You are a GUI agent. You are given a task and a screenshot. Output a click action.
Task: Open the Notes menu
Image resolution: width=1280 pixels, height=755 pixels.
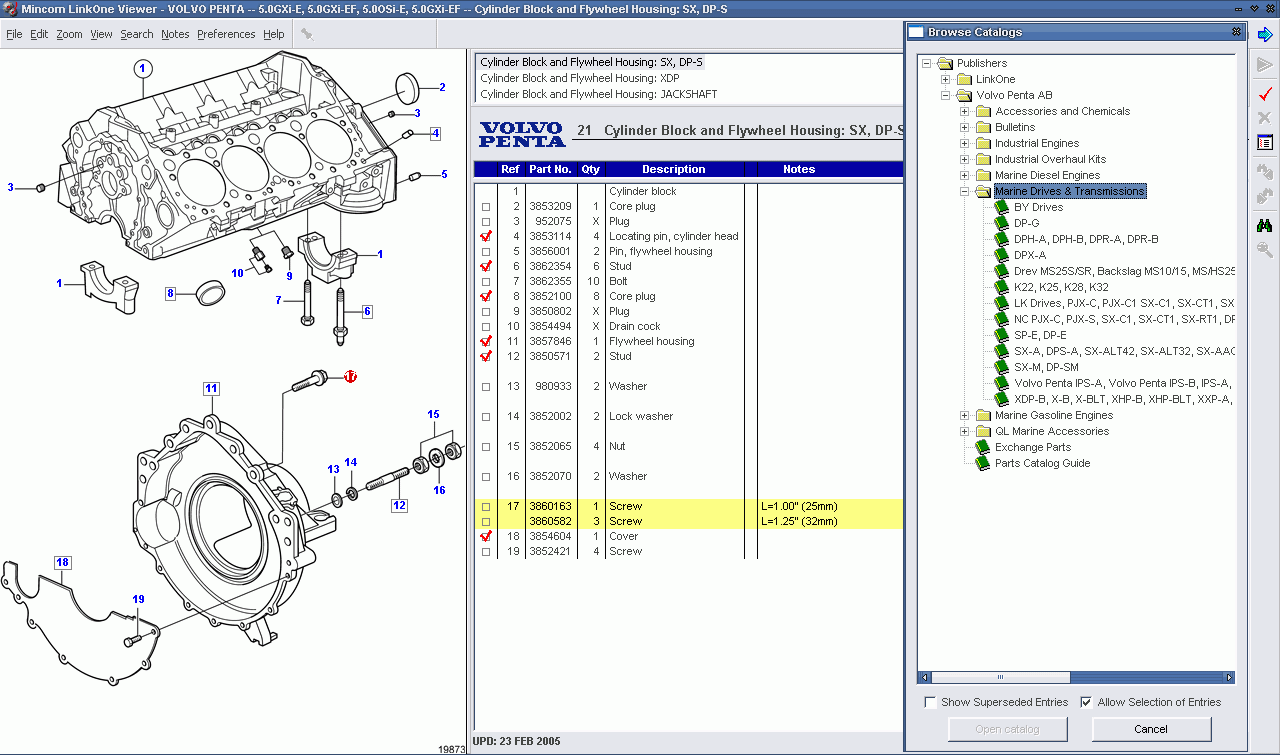point(175,34)
